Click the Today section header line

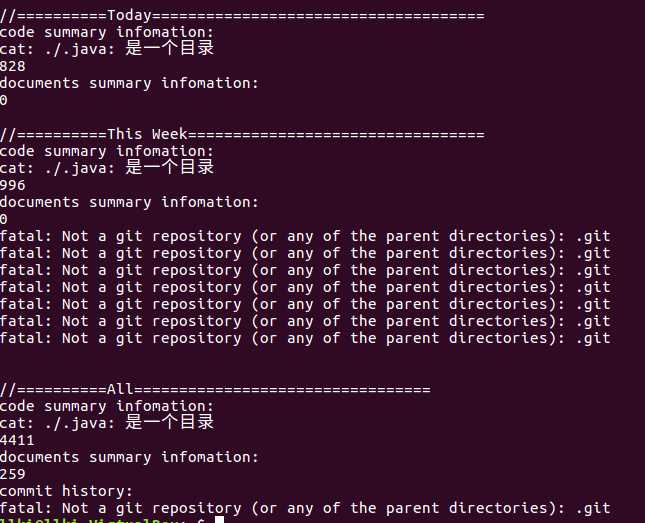click(x=242, y=15)
